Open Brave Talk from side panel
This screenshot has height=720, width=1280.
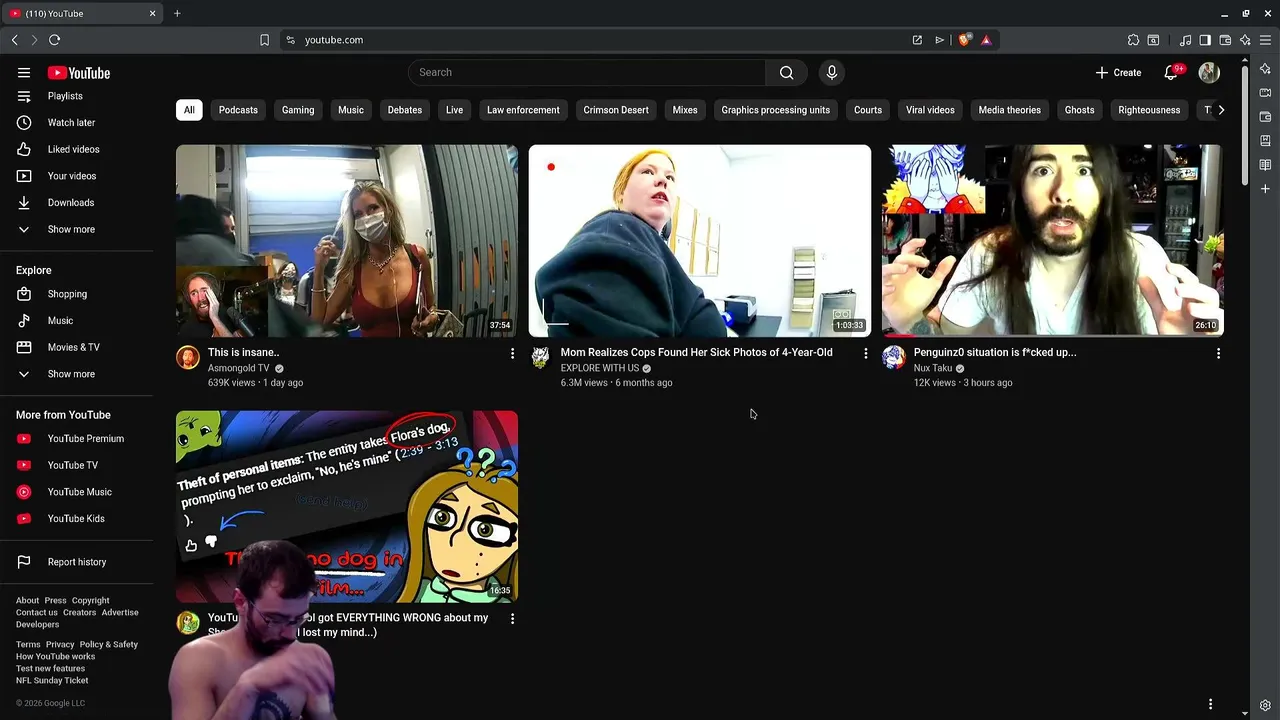point(1265,92)
